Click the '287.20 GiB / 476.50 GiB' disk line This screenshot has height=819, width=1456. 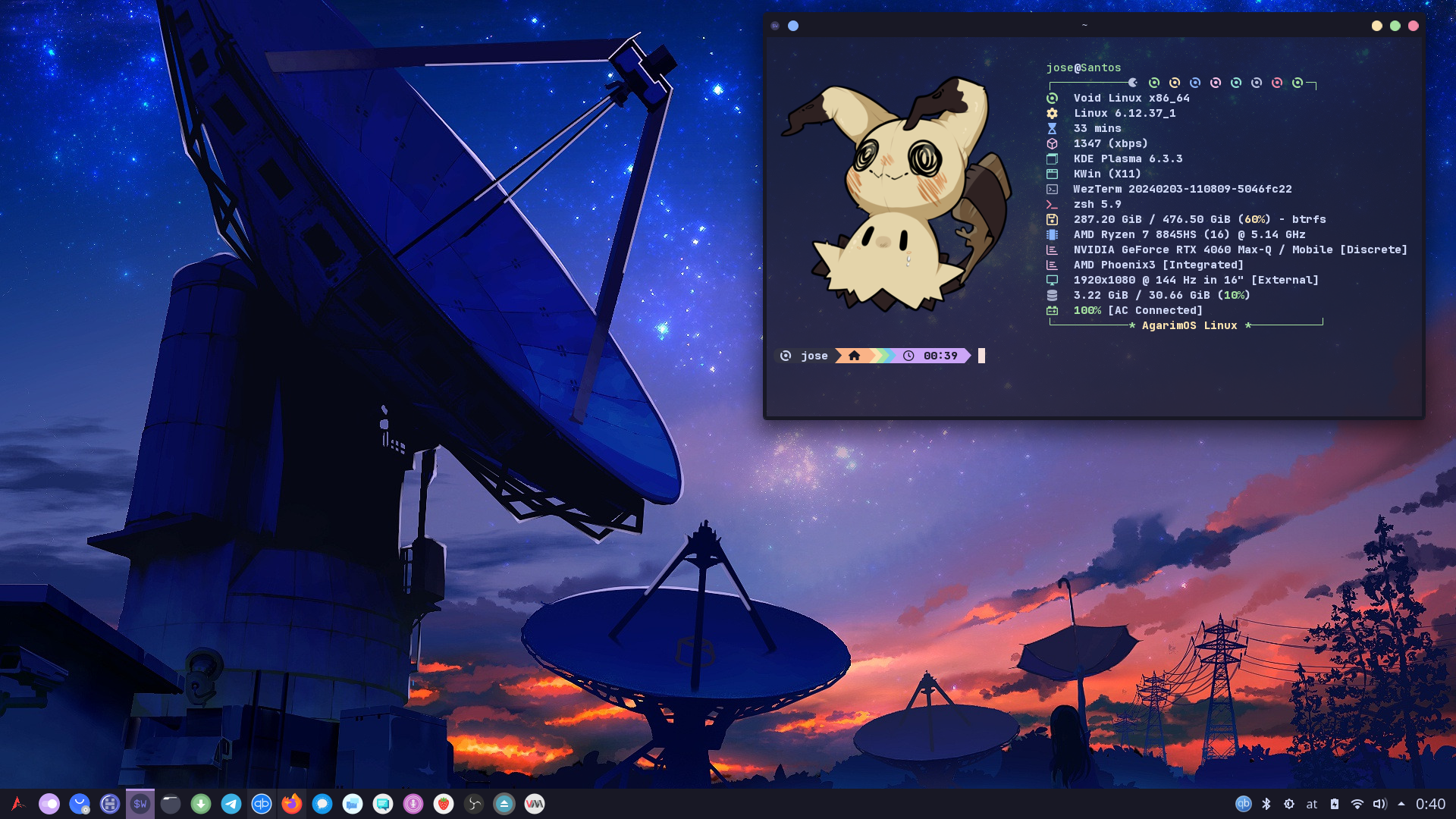coord(1200,219)
